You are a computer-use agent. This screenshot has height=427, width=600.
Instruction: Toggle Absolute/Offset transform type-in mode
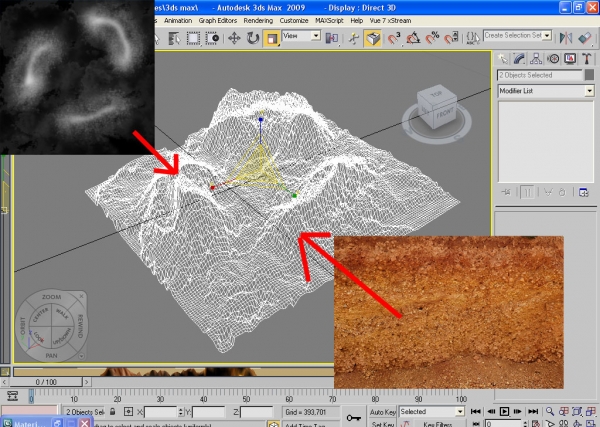click(x=128, y=412)
